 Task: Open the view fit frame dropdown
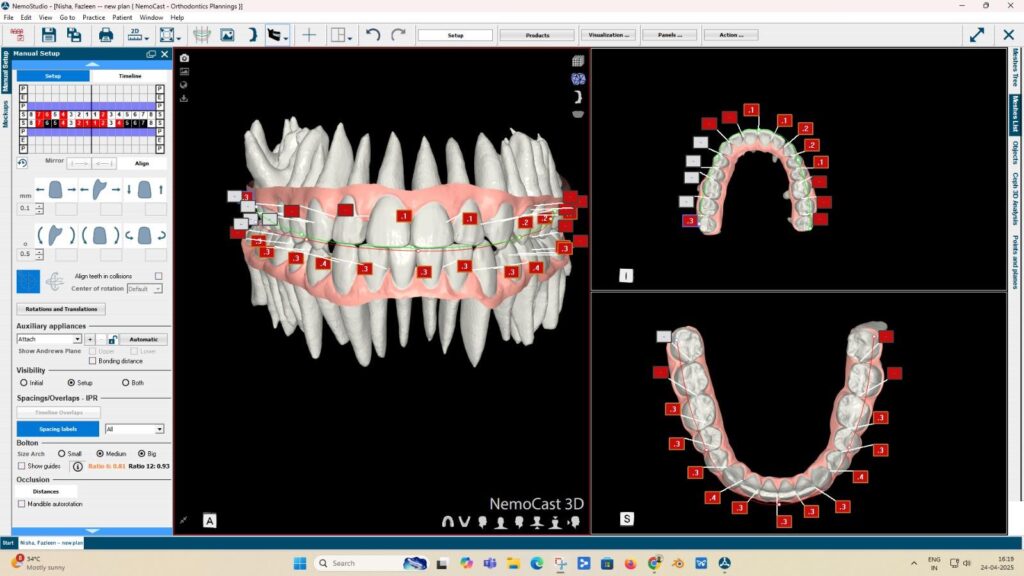pyautogui.click(x=178, y=38)
